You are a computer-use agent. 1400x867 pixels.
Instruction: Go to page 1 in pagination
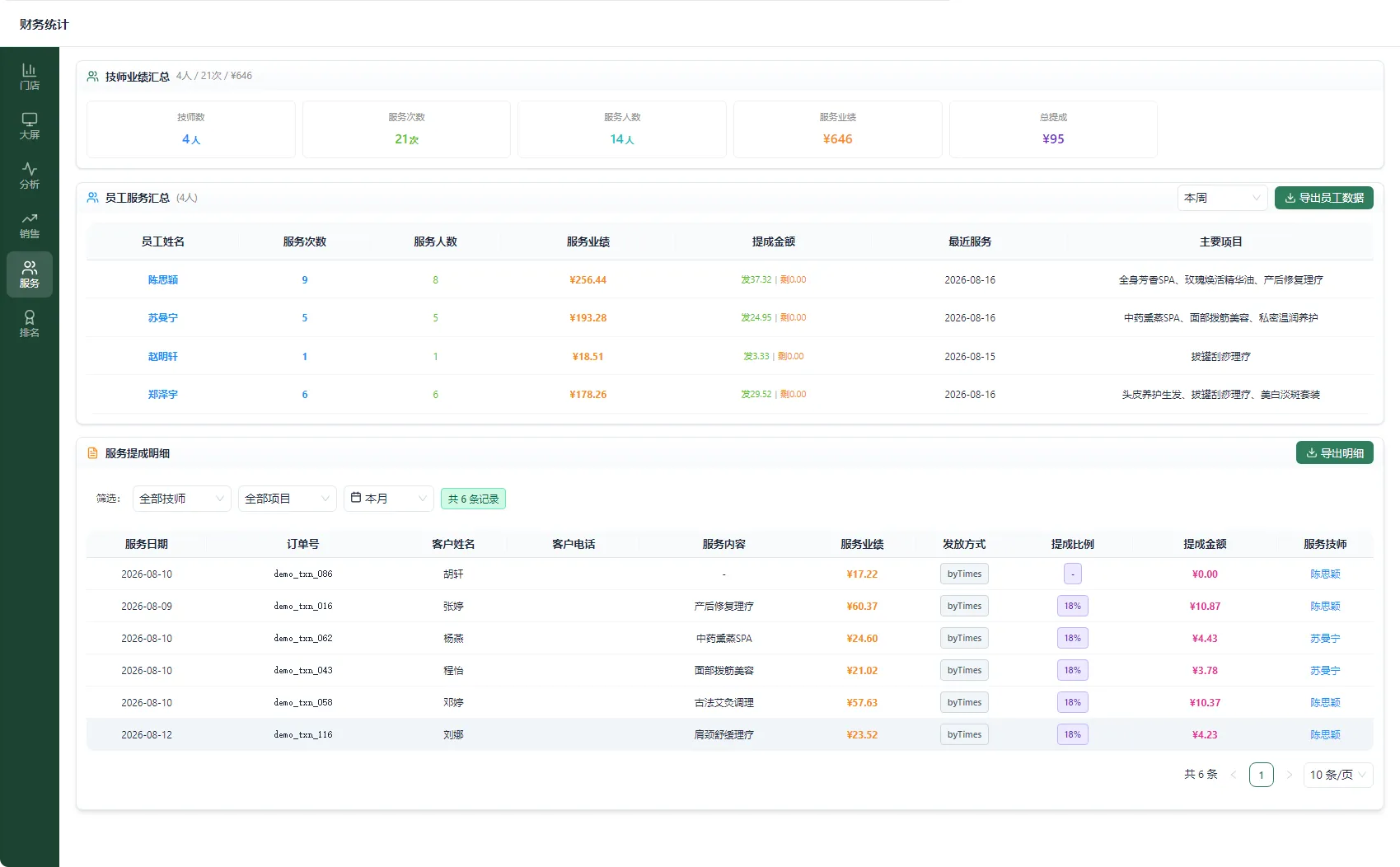point(1262,775)
